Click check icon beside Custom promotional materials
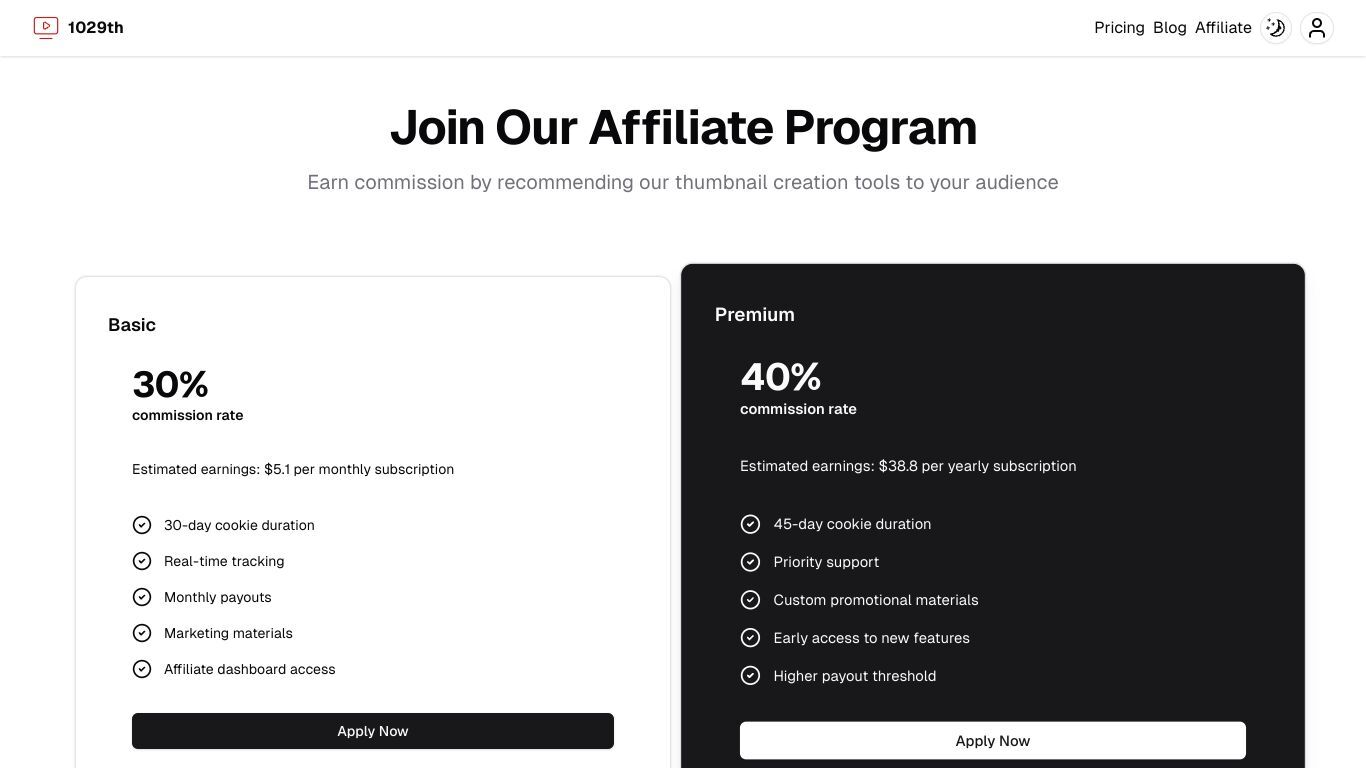1366x768 pixels. (x=750, y=600)
